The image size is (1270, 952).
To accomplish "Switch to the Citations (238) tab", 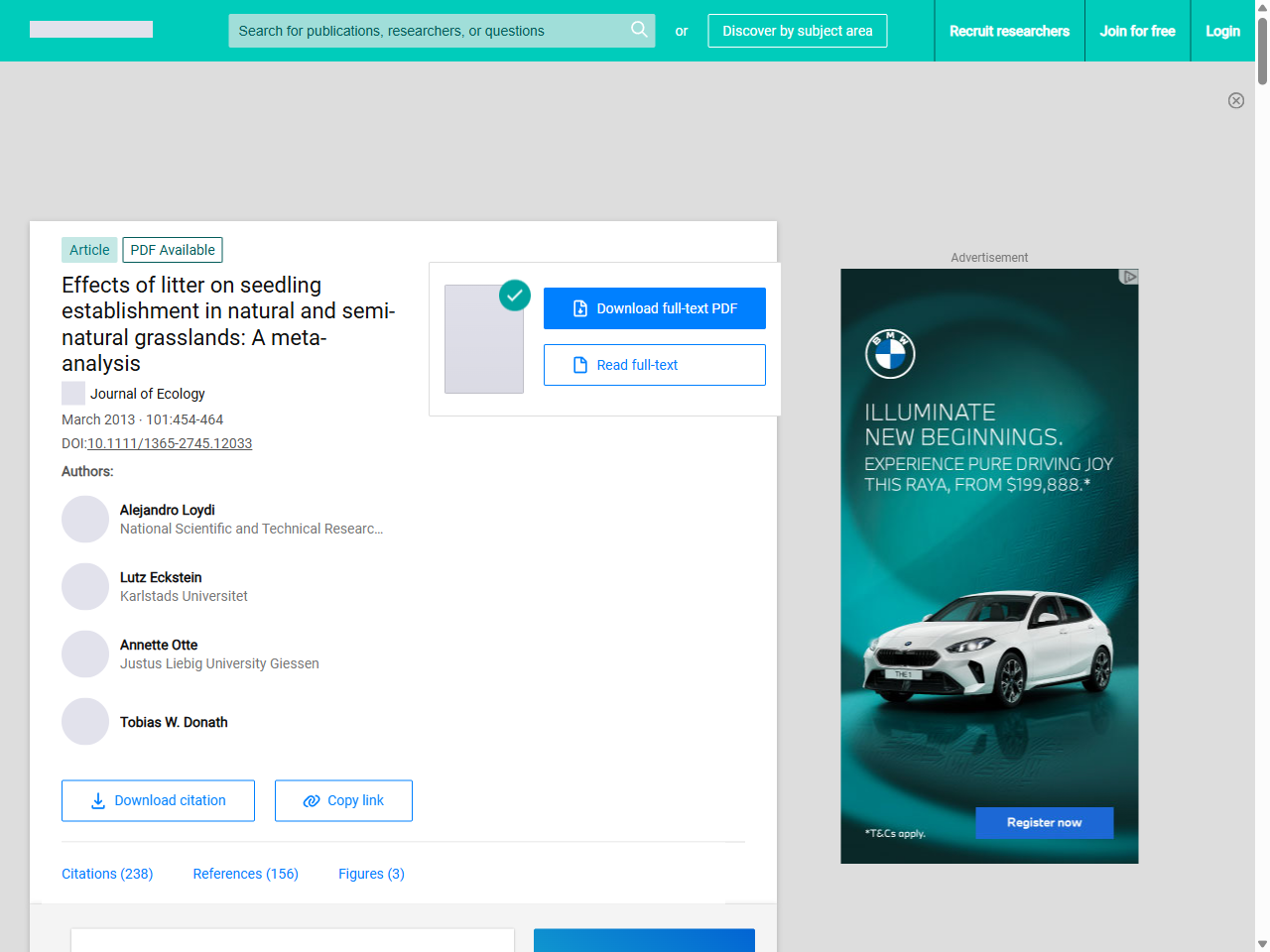I will tap(107, 874).
